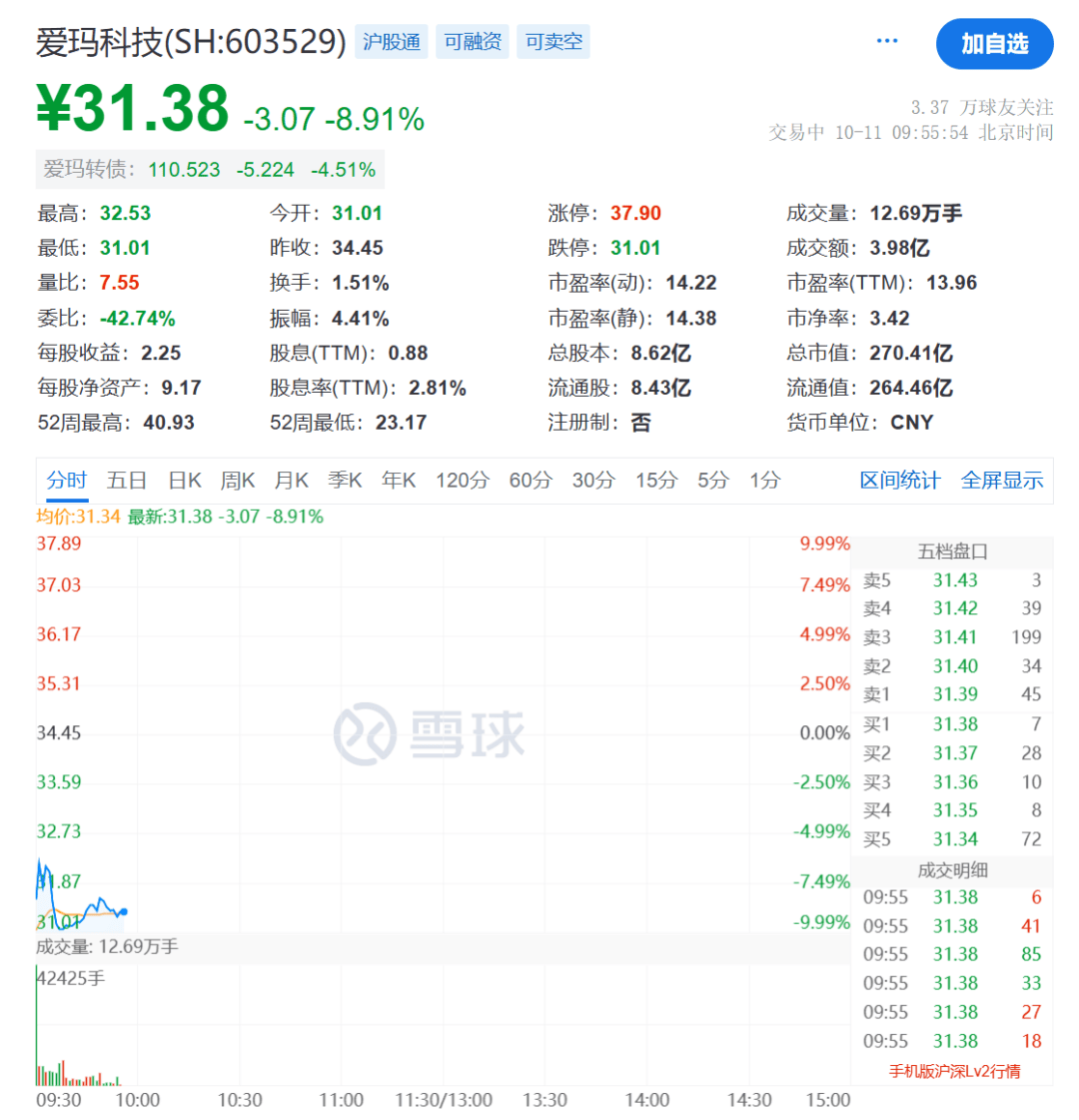Click the 成交明细 section header
Viewport: 1079px width, 1120px height.
tap(952, 870)
